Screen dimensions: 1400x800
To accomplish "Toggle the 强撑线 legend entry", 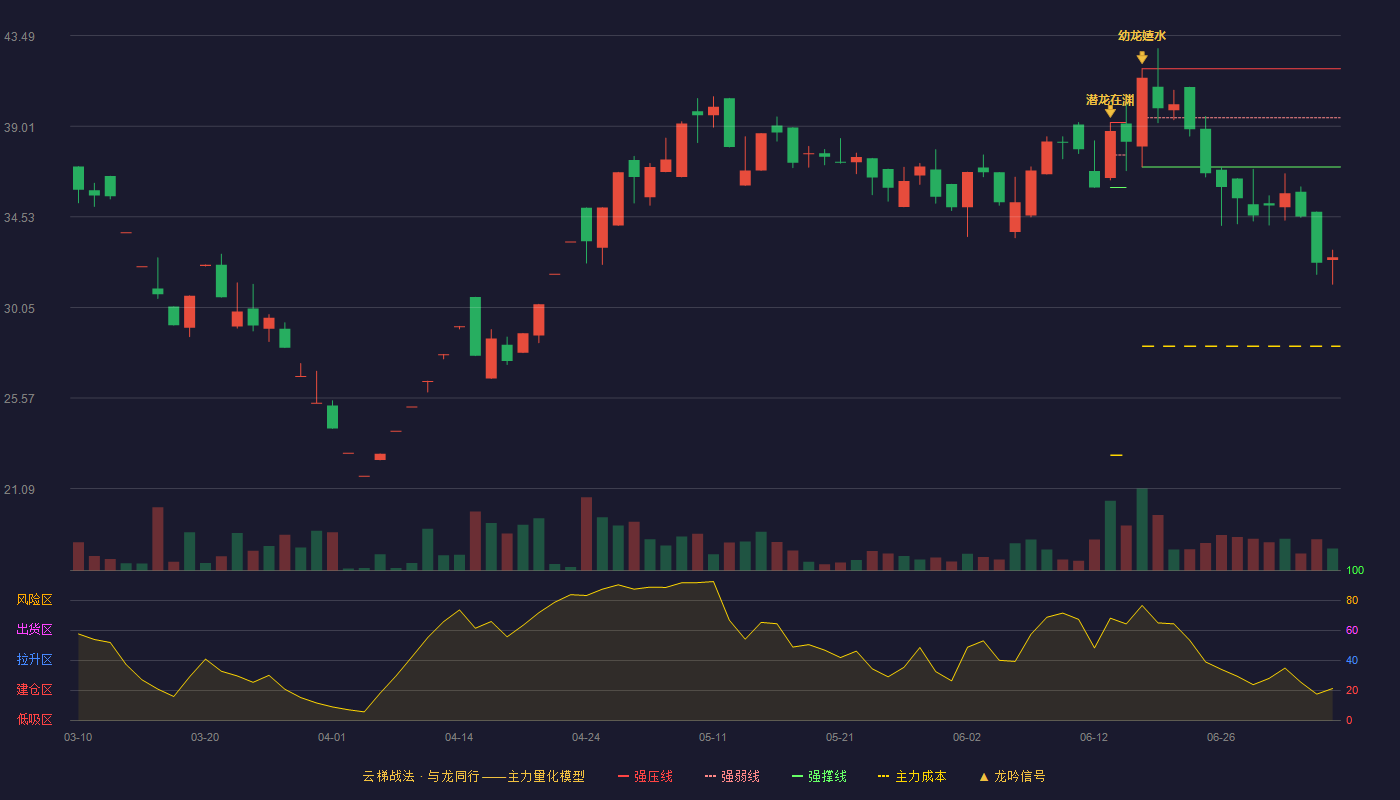I will [x=819, y=776].
